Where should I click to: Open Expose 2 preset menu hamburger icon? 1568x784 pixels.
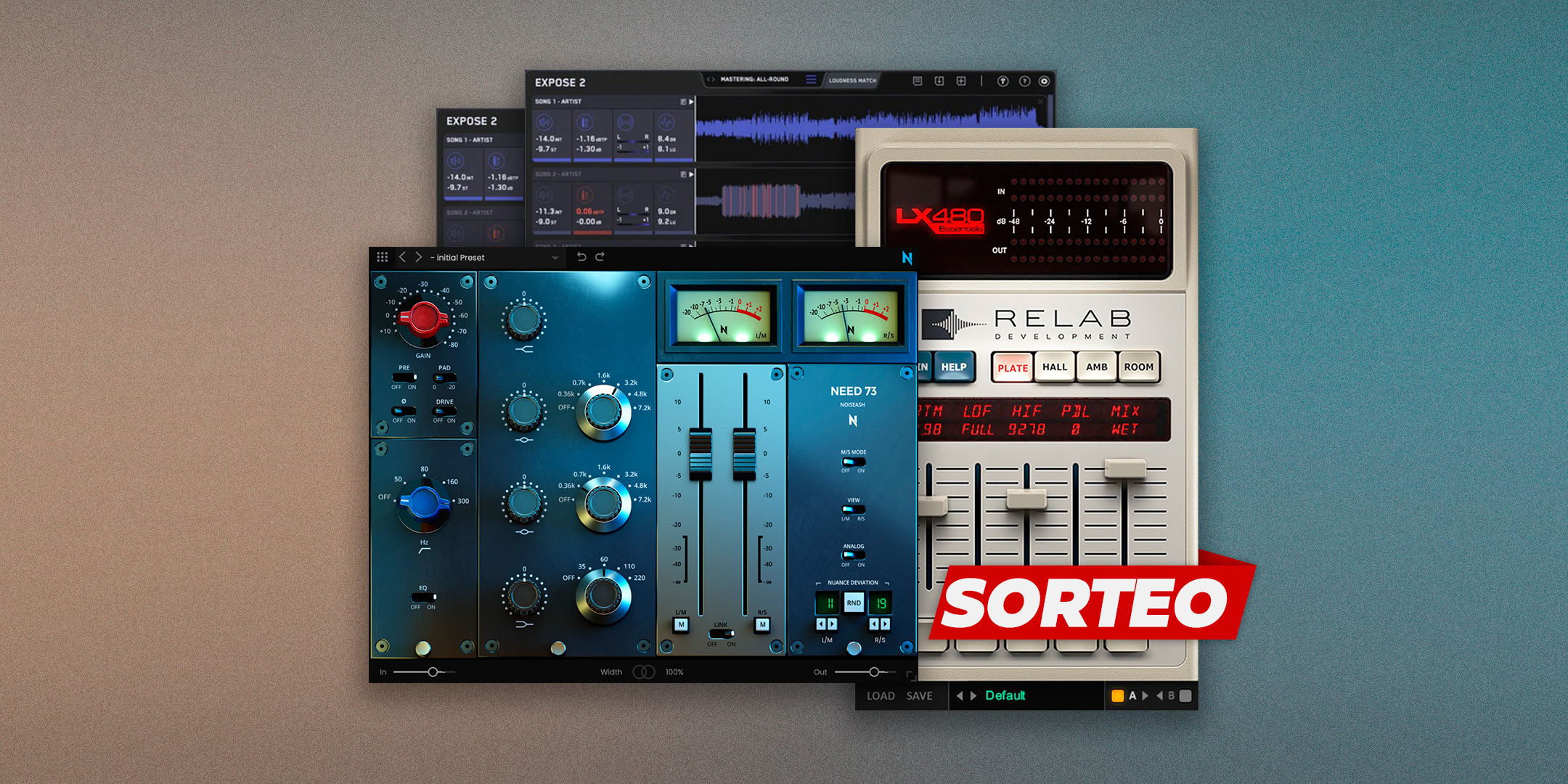tap(811, 79)
